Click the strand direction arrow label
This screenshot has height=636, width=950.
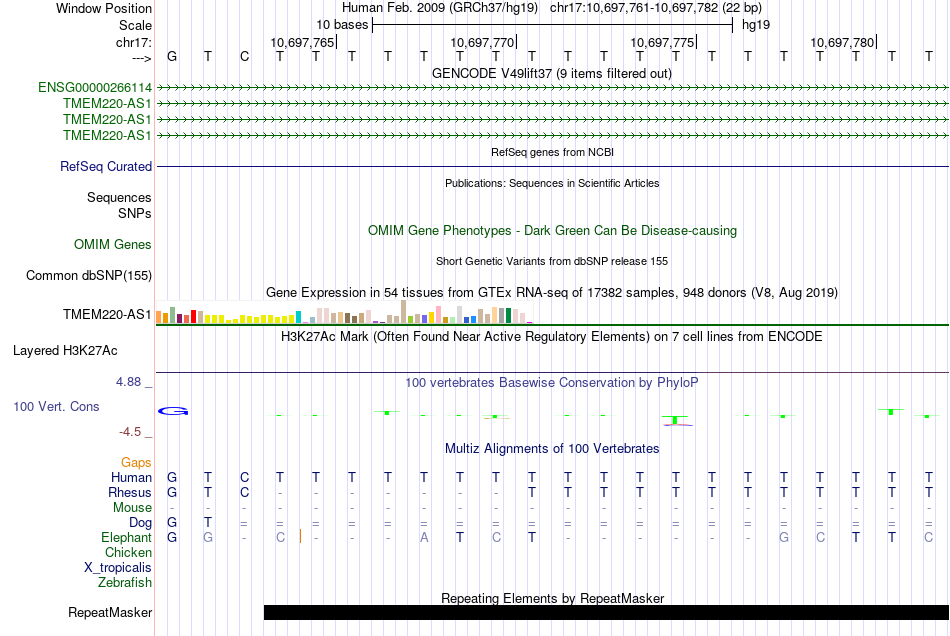pyautogui.click(x=141, y=58)
